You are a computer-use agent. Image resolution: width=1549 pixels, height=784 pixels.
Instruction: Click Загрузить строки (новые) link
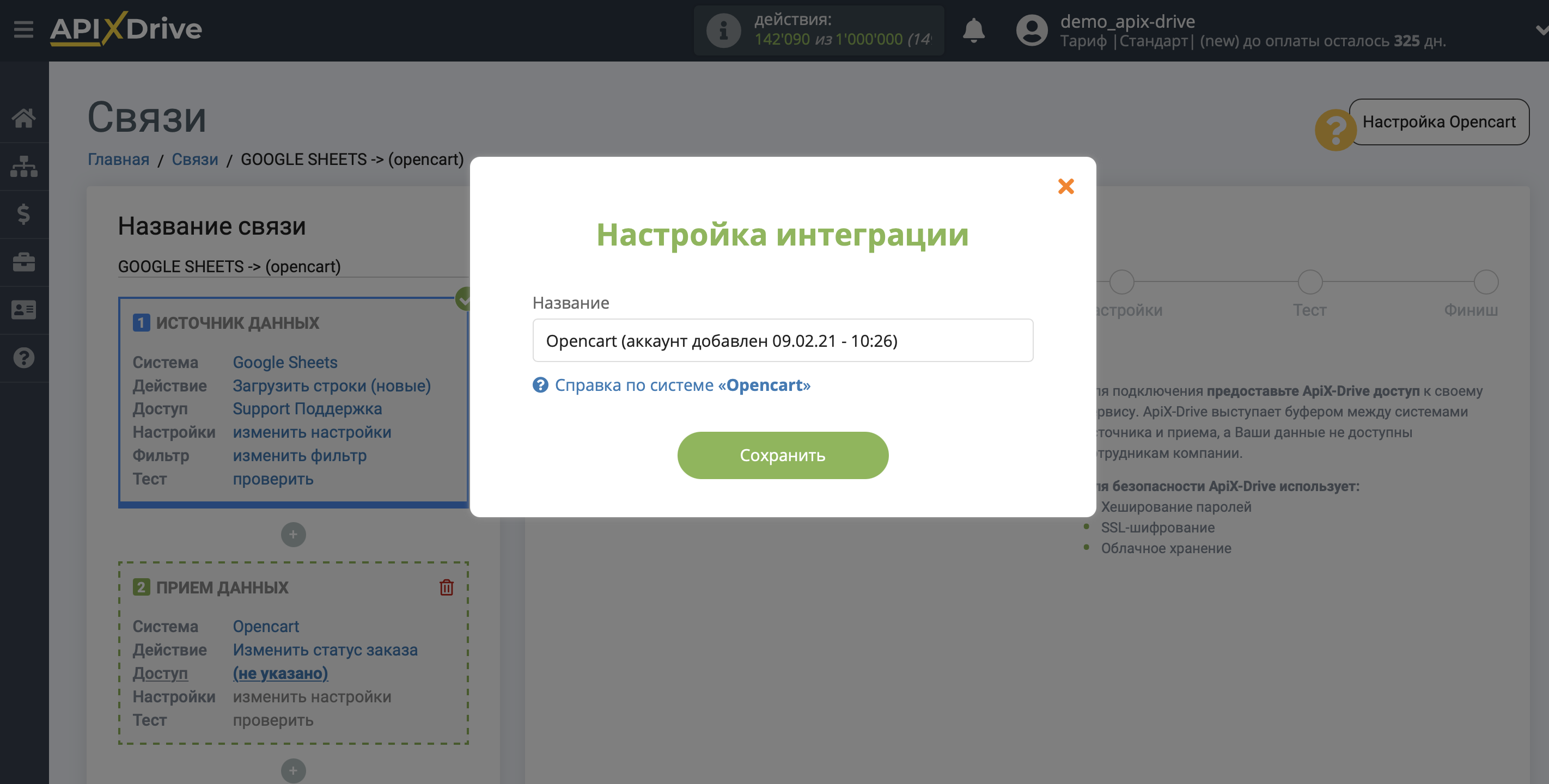331,386
